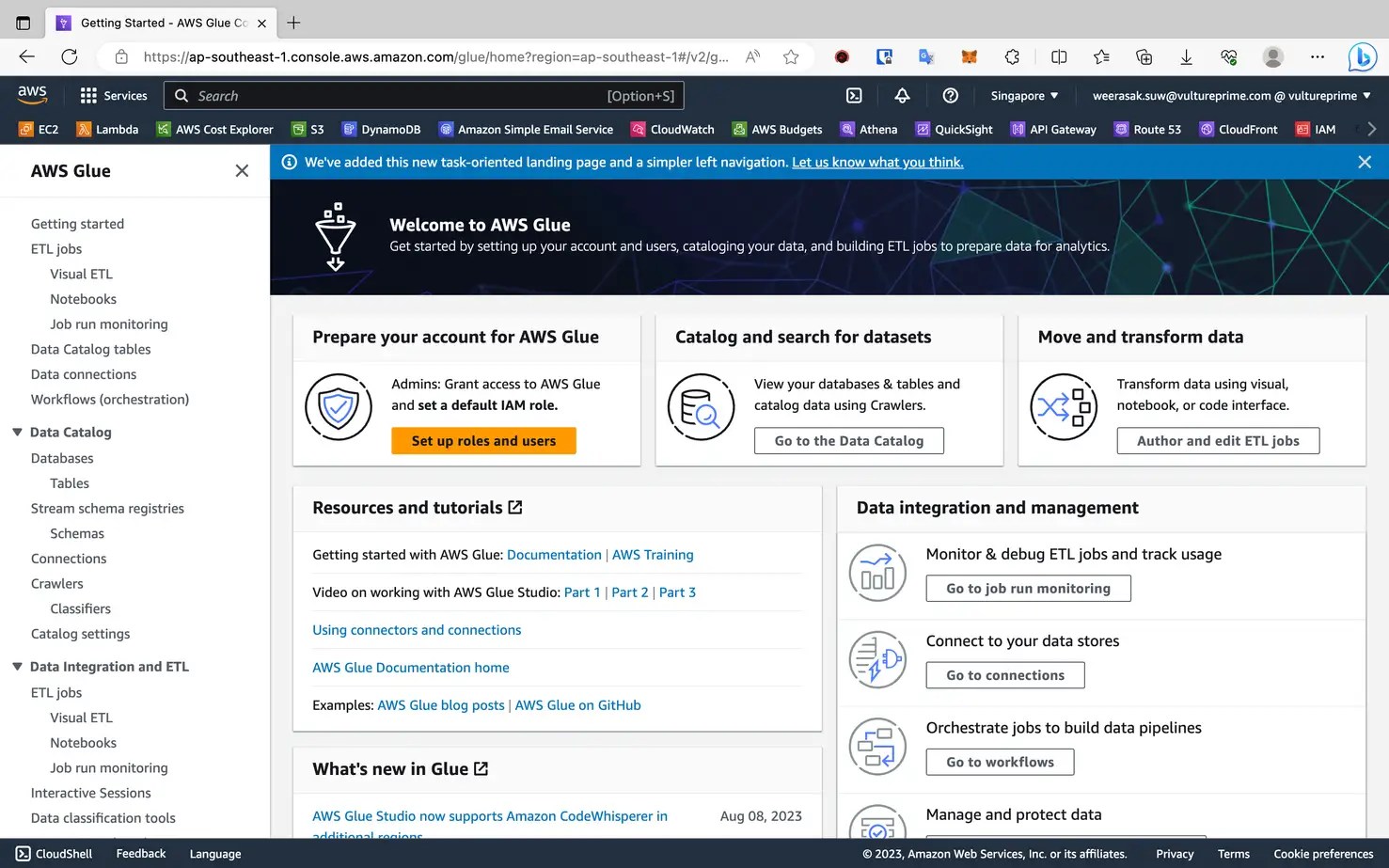Click Author and edit ETL jobs
This screenshot has width=1389, height=868.
click(1218, 441)
